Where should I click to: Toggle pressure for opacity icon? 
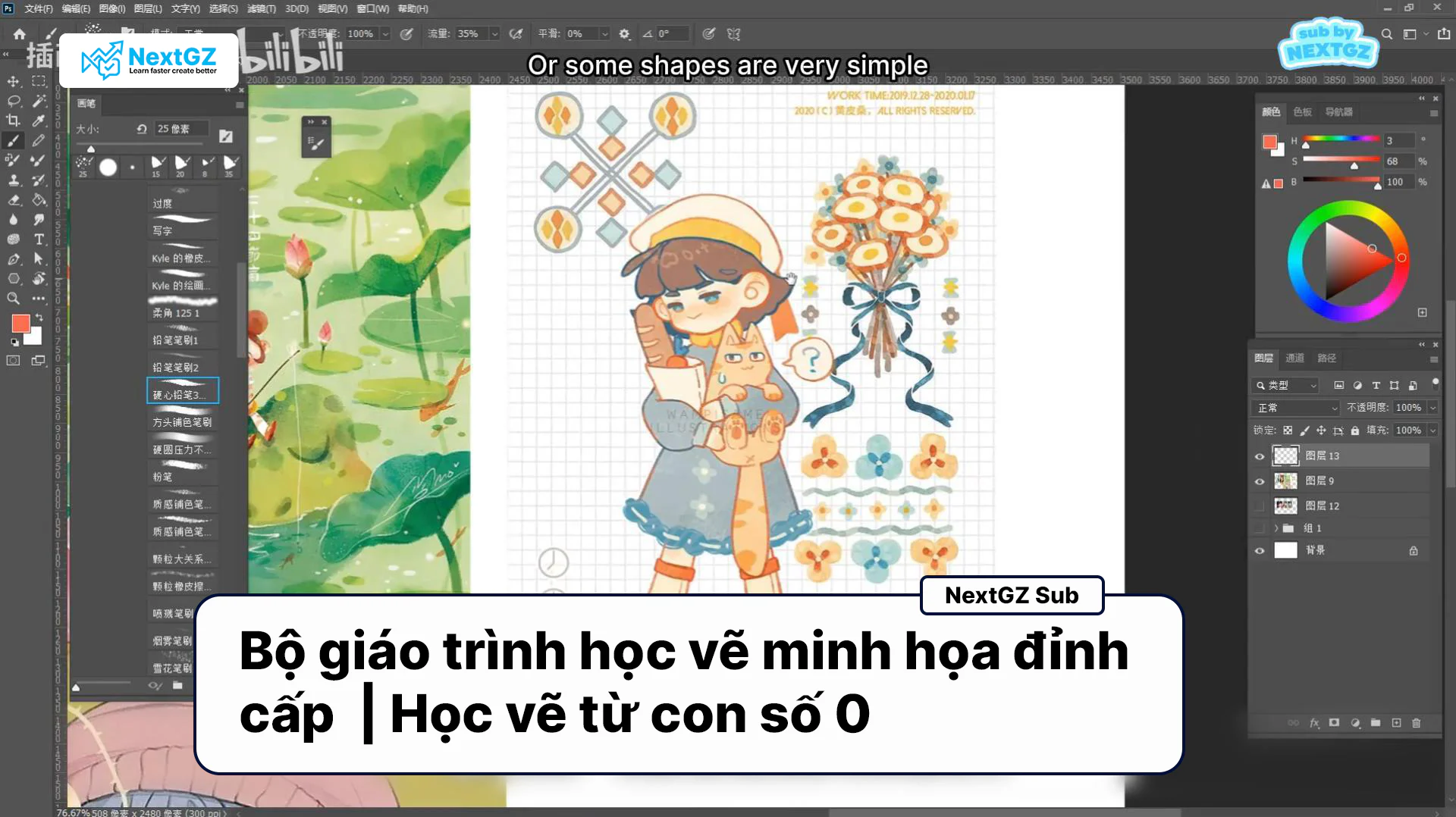(406, 34)
